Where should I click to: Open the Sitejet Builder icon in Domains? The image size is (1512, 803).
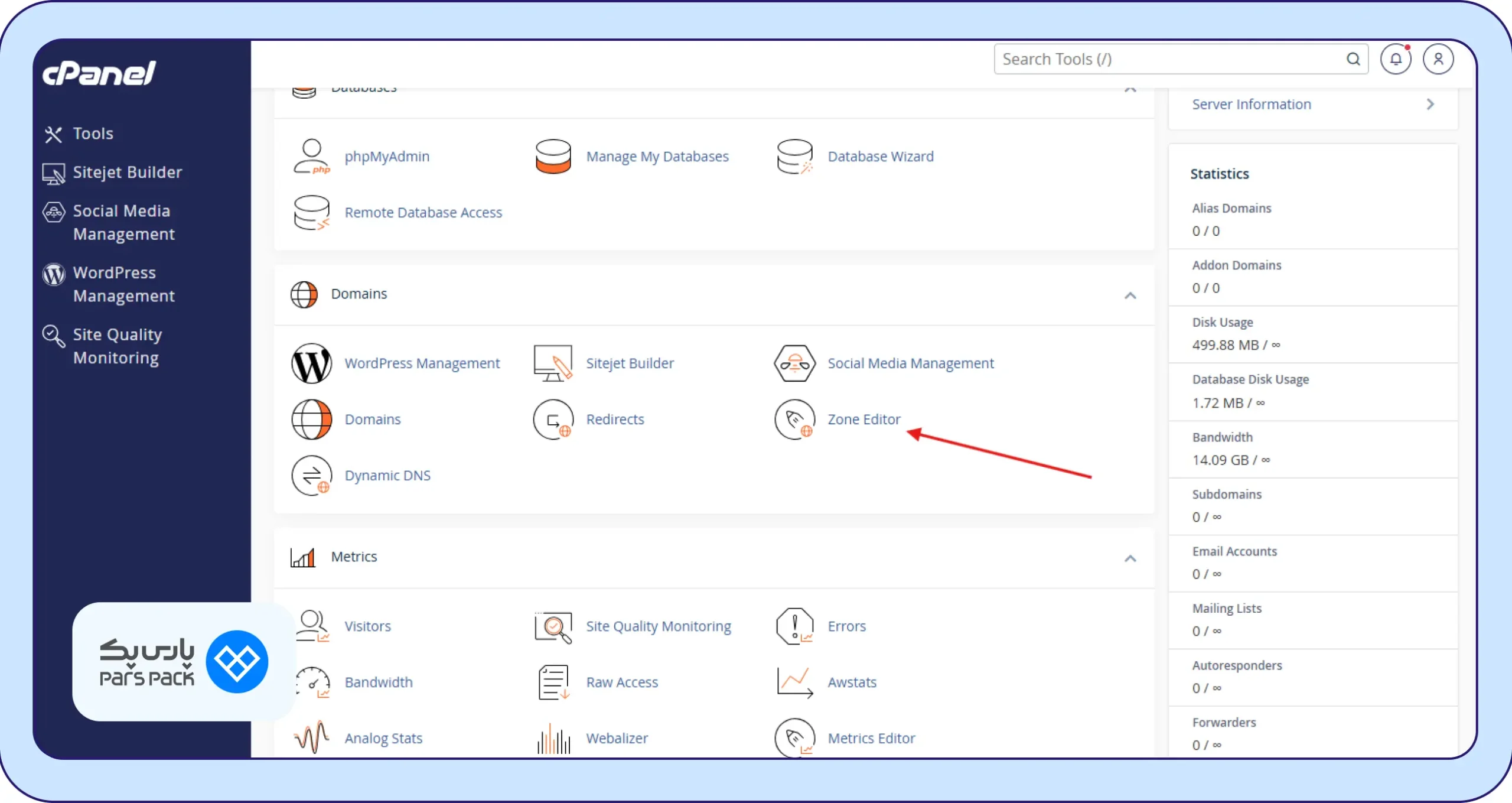tap(553, 363)
